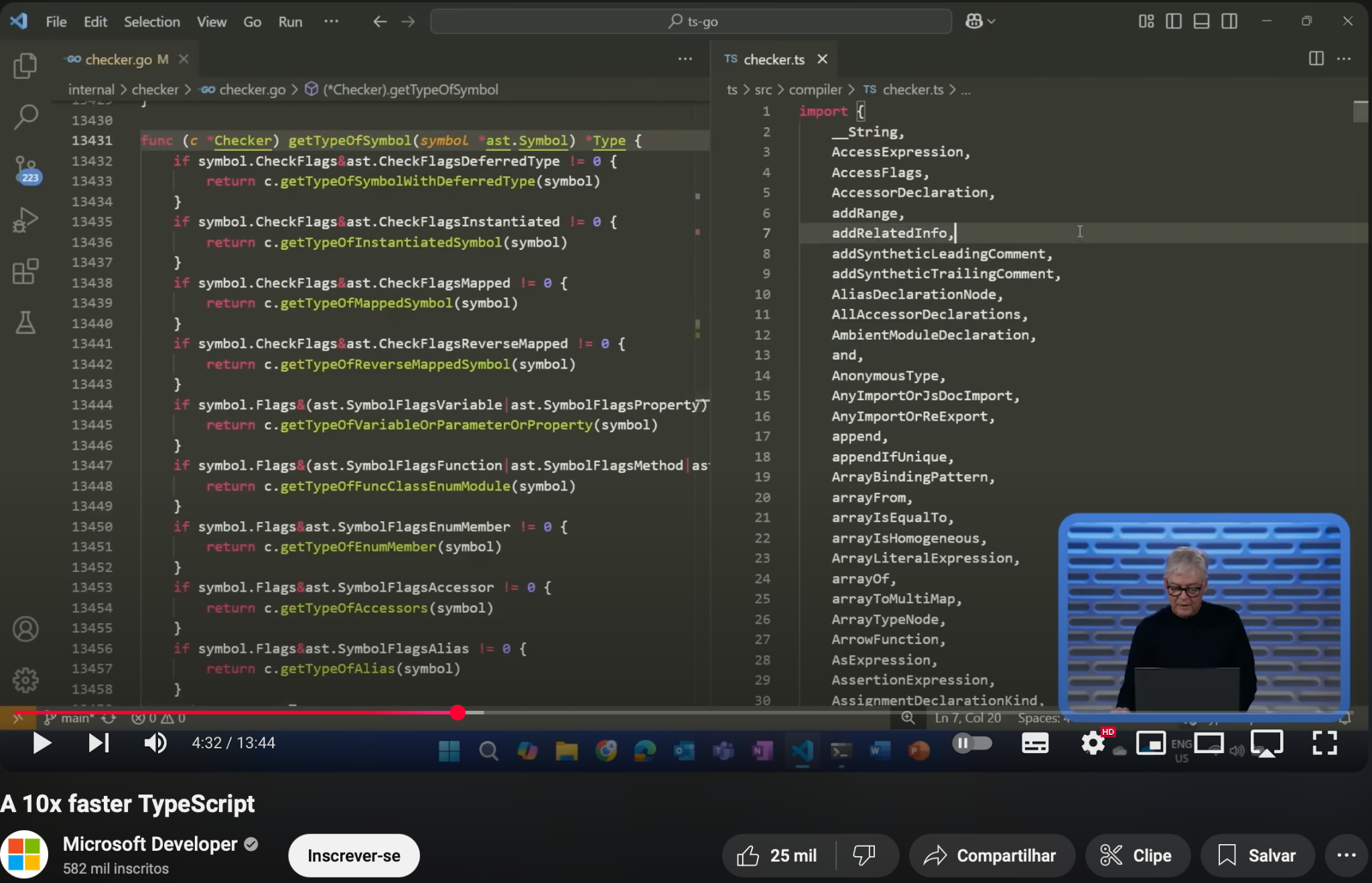Open the Selection menu
Viewport: 1372px width, 883px height.
(x=151, y=21)
